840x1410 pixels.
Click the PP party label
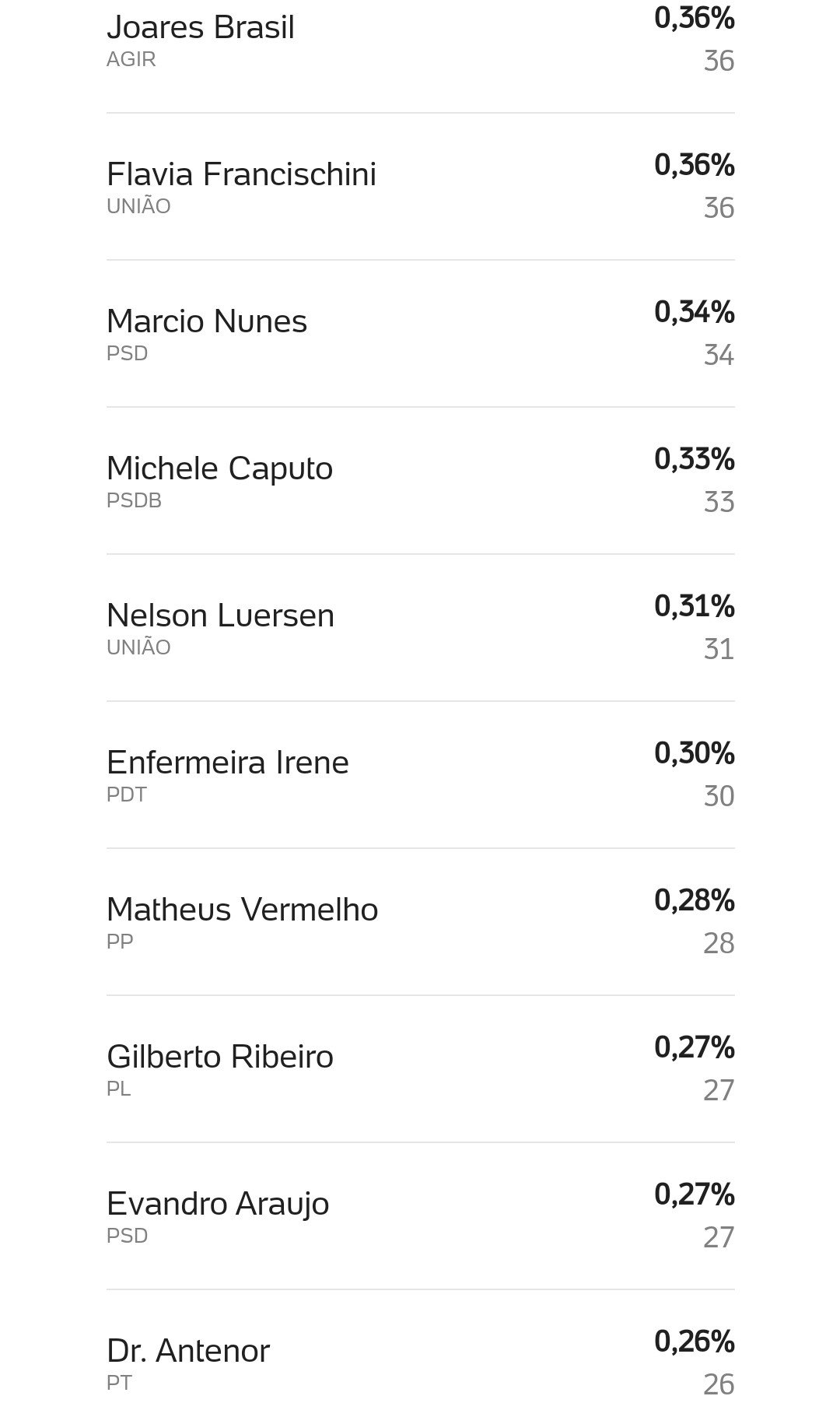pos(120,942)
